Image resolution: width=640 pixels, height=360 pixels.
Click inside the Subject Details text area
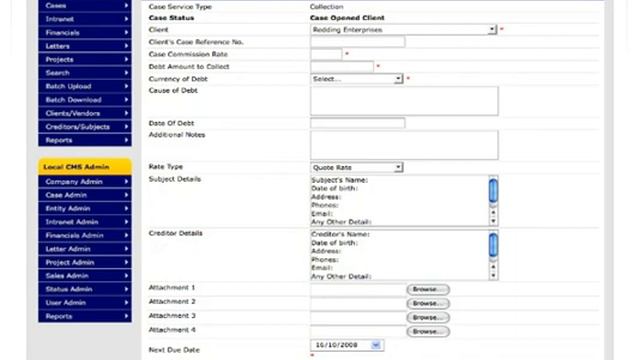(x=399, y=201)
